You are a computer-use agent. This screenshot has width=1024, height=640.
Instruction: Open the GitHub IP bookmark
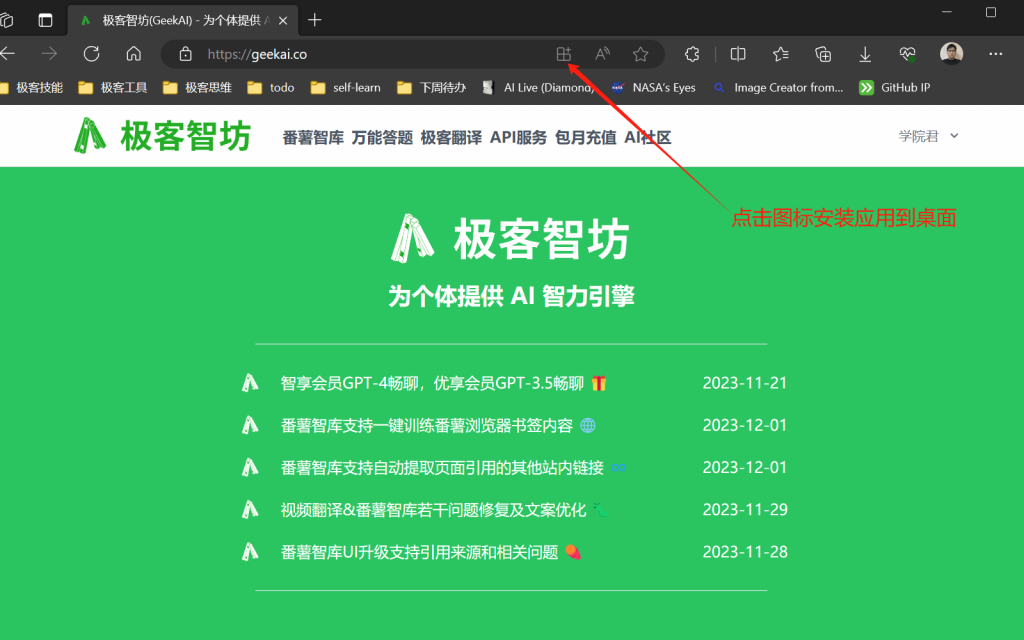tap(895, 88)
